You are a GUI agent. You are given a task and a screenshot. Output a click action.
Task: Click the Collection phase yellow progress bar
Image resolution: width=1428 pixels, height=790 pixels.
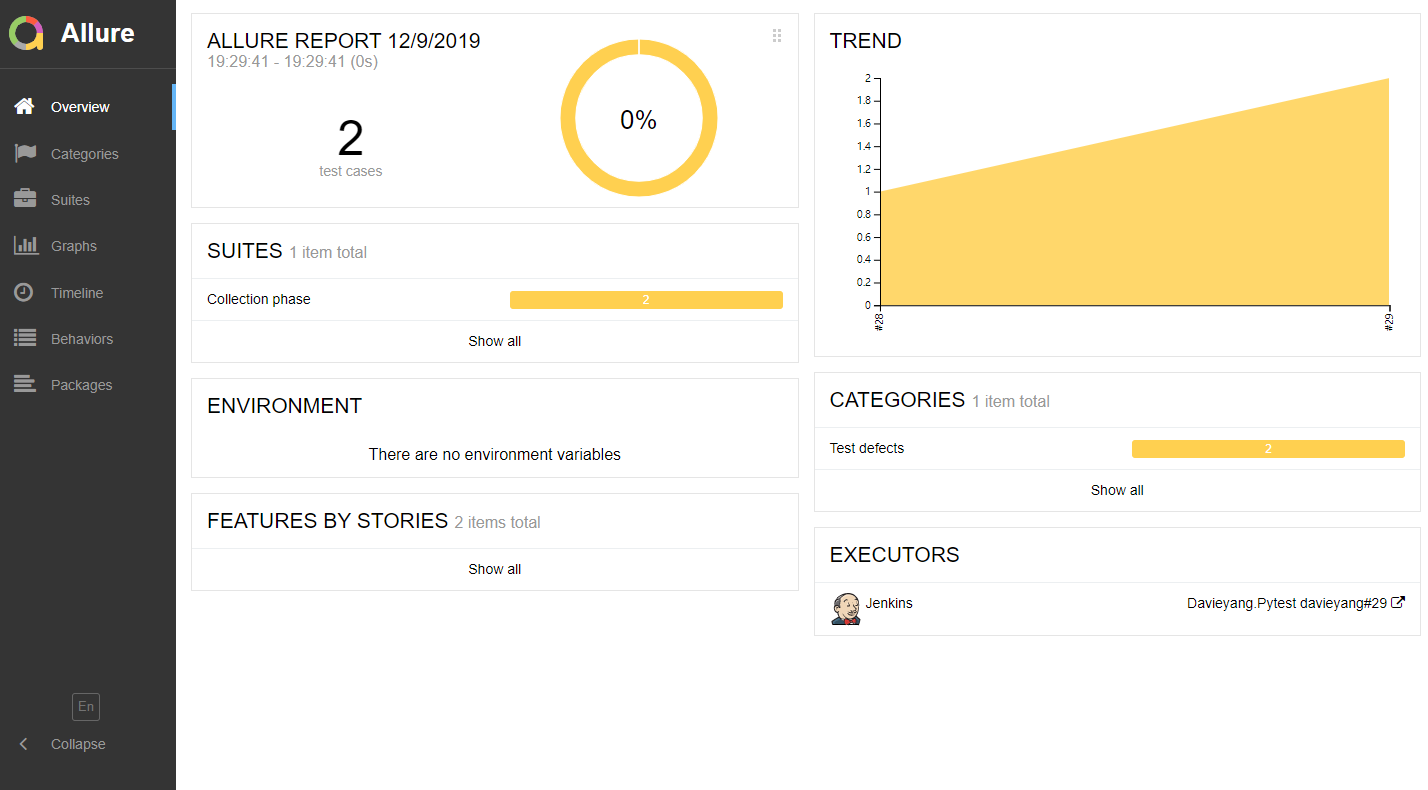point(646,300)
